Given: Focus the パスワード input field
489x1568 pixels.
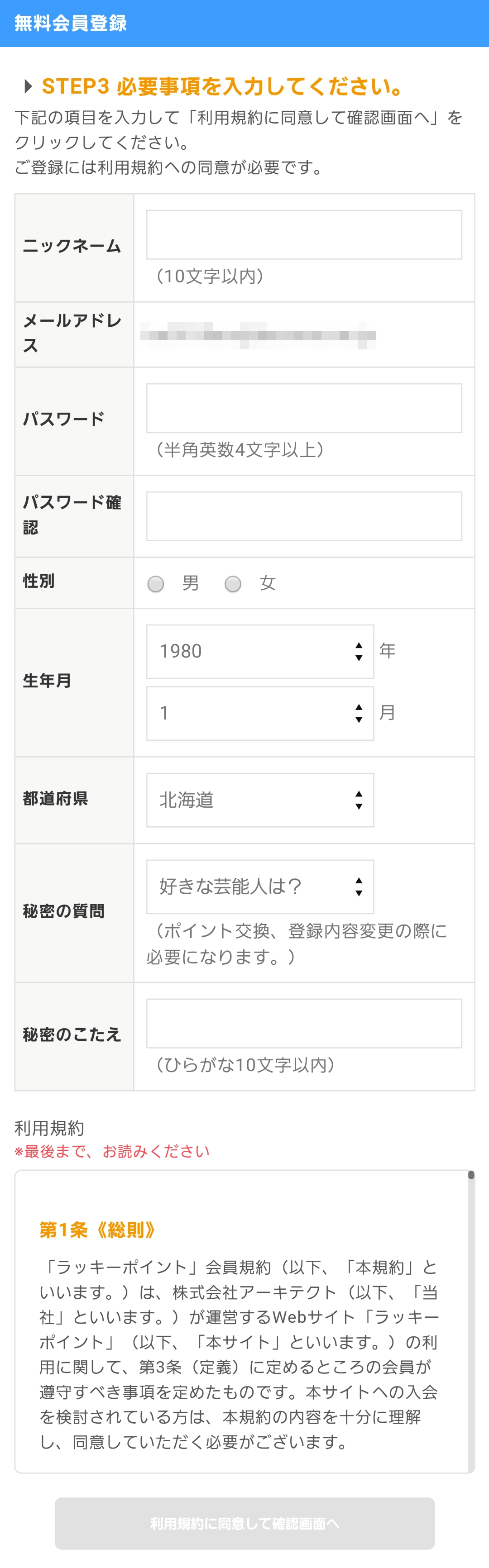Looking at the screenshot, I should pos(304,409).
